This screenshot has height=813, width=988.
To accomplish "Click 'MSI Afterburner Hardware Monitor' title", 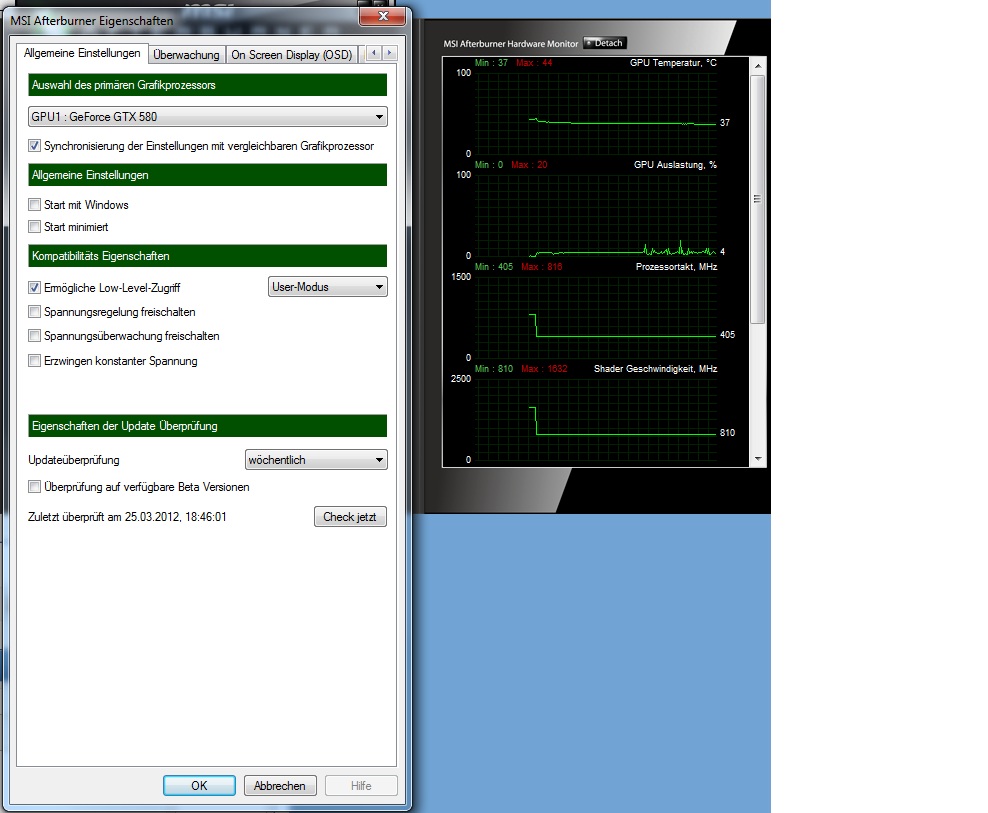I will click(x=510, y=43).
